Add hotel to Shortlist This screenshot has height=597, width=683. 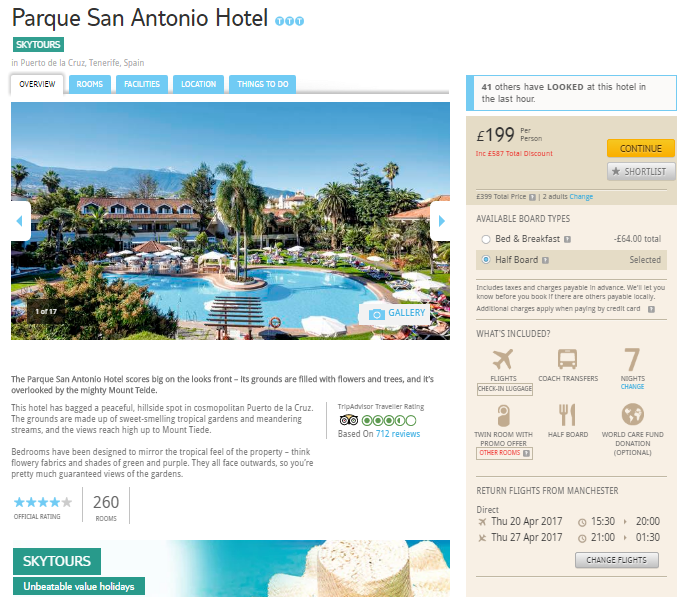641,172
